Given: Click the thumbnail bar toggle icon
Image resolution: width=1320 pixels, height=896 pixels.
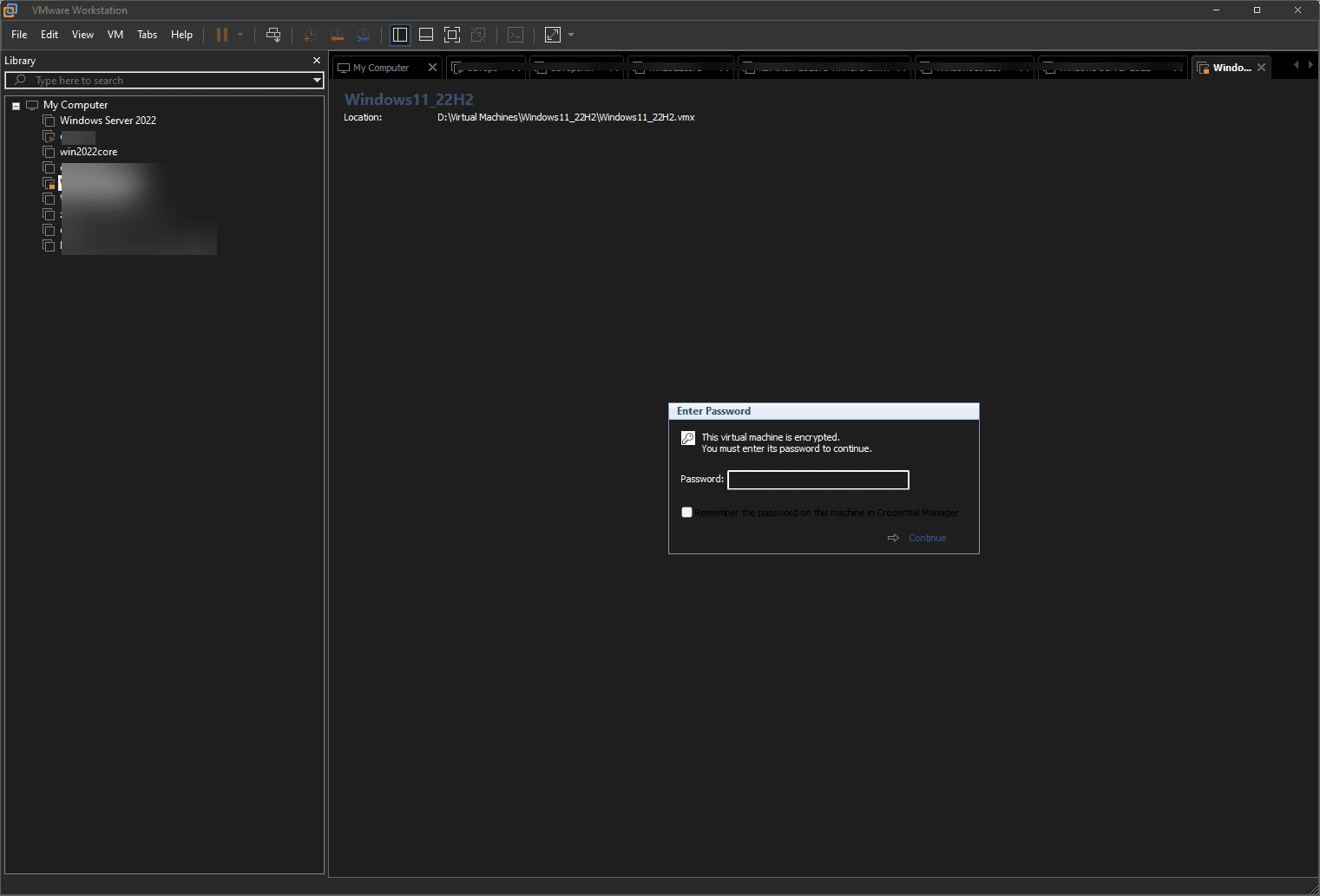Looking at the screenshot, I should pyautogui.click(x=426, y=35).
